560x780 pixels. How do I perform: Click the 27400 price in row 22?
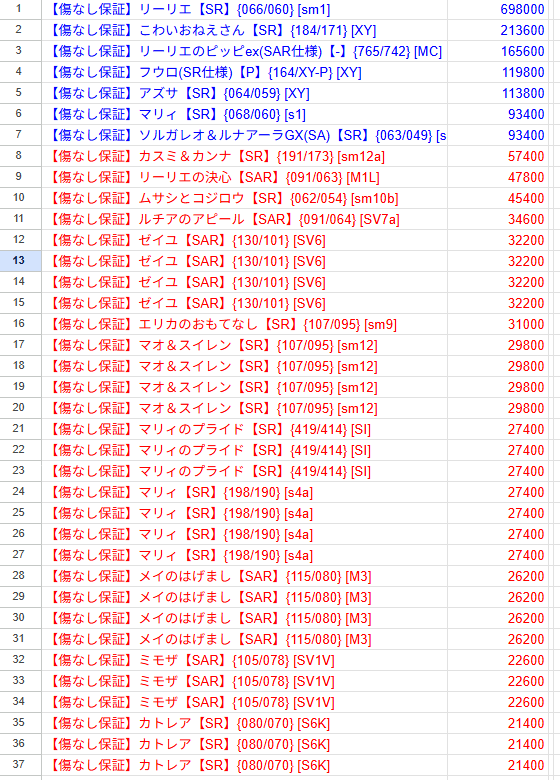click(x=497, y=450)
